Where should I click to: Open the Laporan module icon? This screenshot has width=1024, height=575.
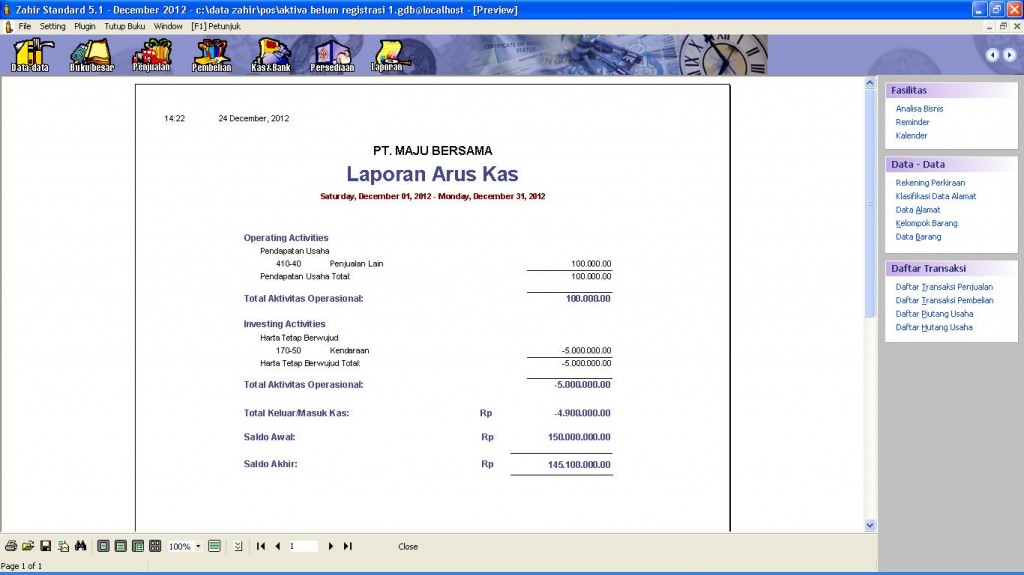[x=387, y=55]
